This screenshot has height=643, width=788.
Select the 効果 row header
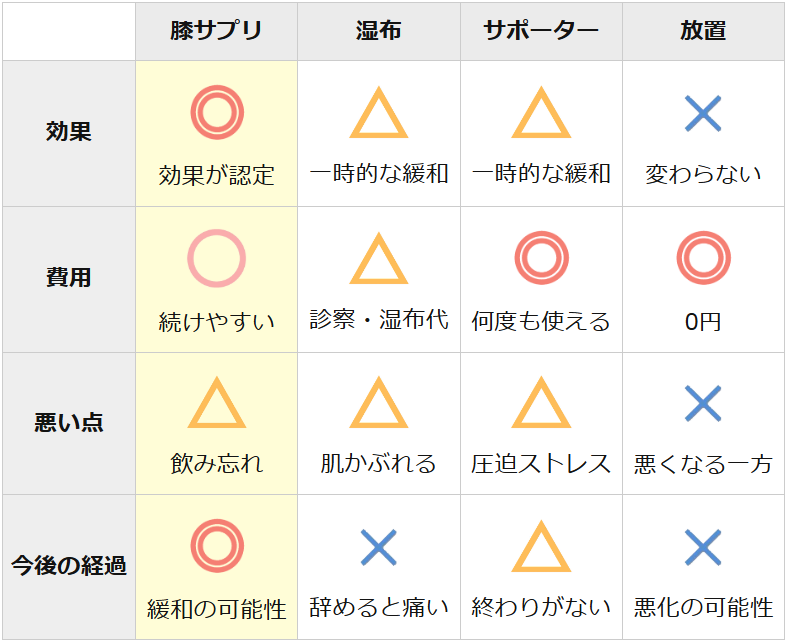click(x=69, y=133)
